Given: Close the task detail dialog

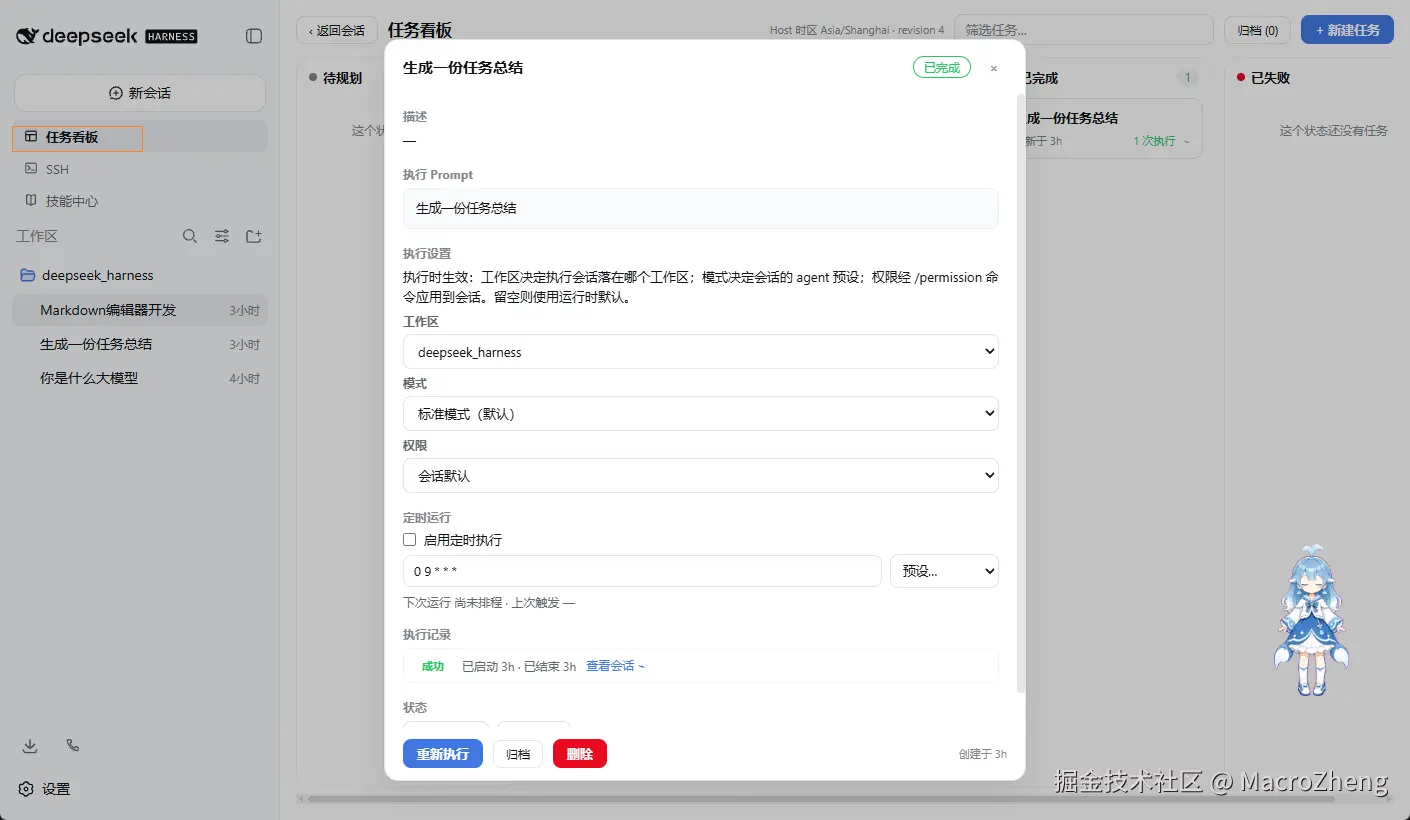Looking at the screenshot, I should (993, 68).
